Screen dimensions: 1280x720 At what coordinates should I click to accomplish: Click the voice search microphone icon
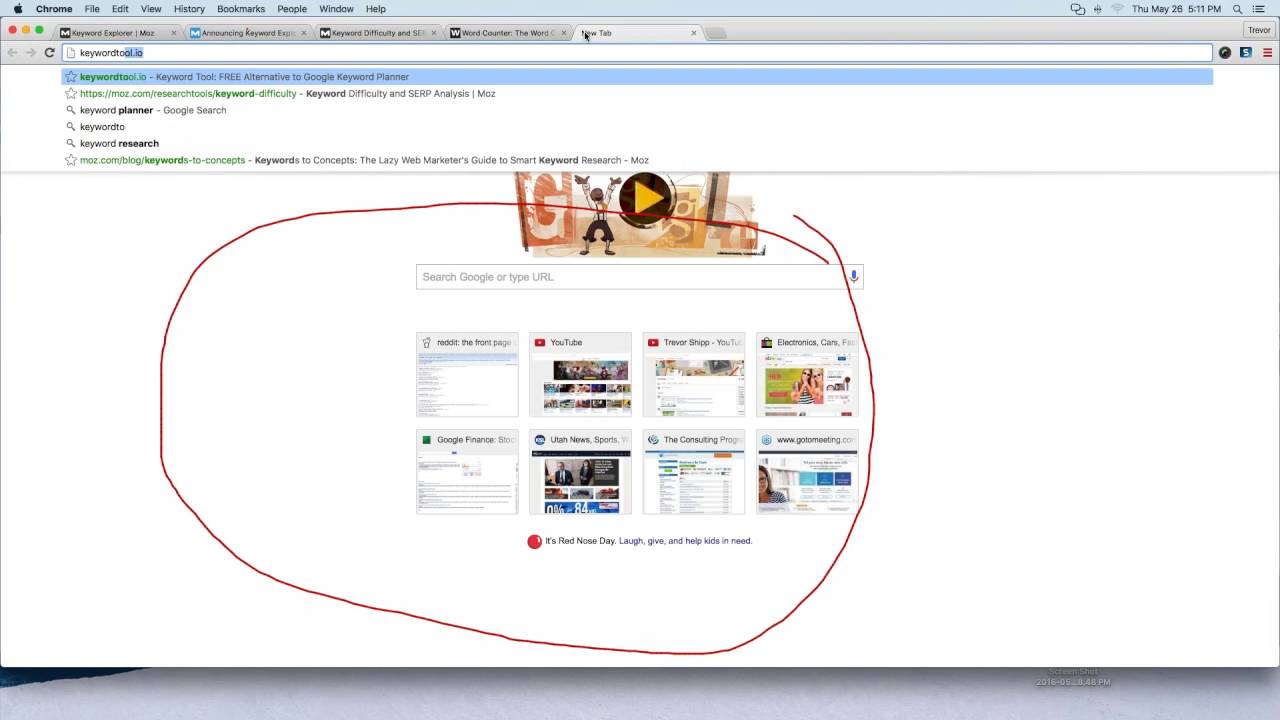coord(853,277)
